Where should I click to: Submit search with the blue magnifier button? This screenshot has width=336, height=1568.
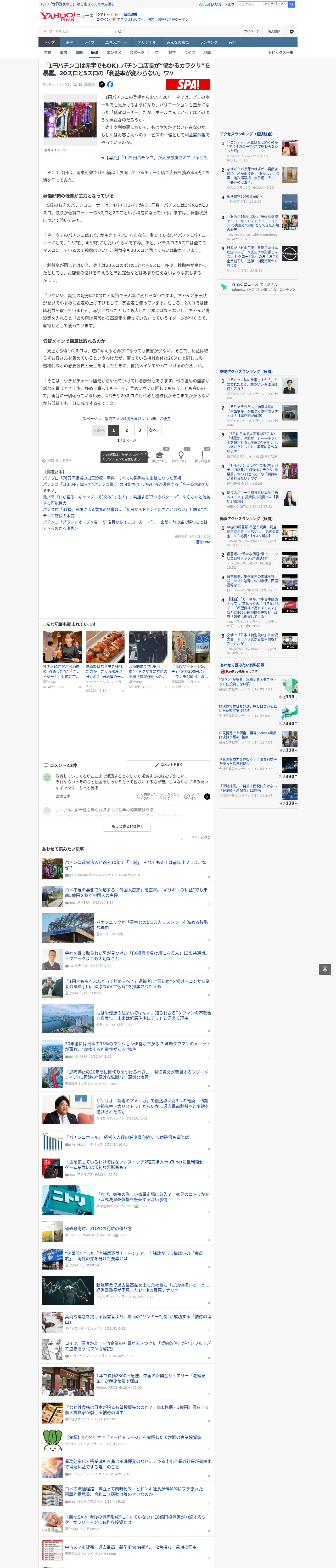point(292,4)
